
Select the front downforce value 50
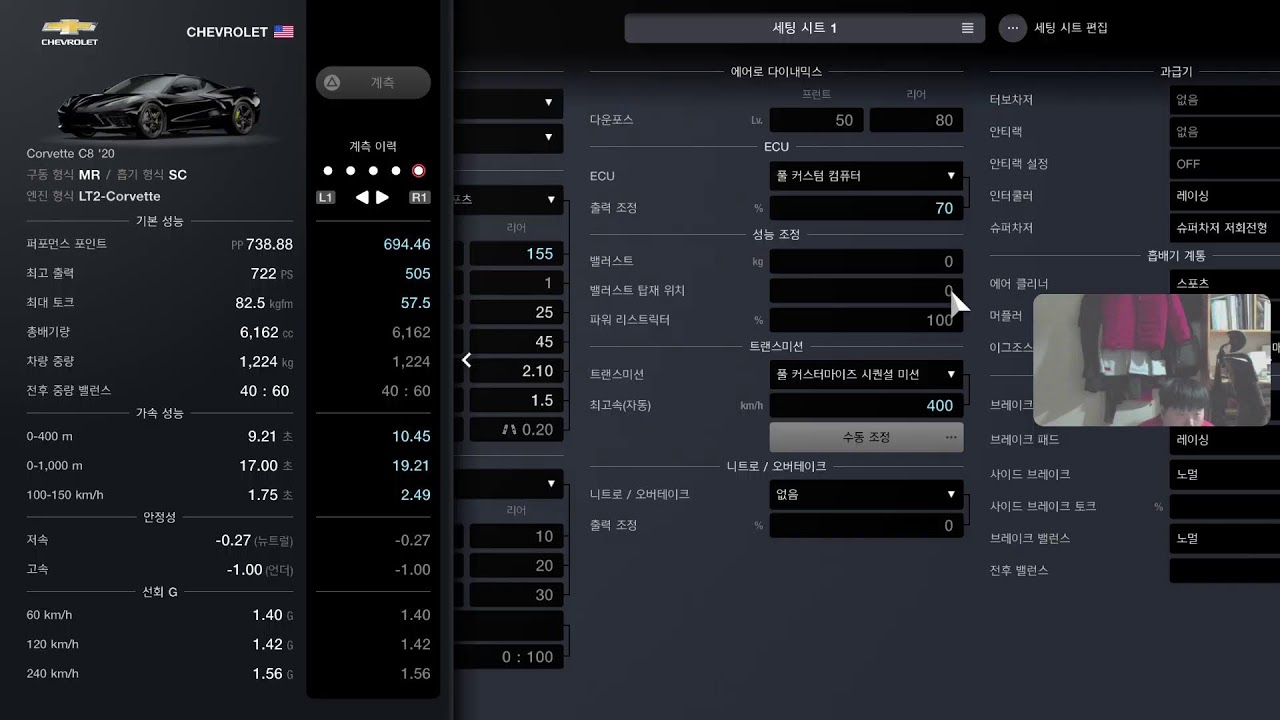click(x=817, y=120)
